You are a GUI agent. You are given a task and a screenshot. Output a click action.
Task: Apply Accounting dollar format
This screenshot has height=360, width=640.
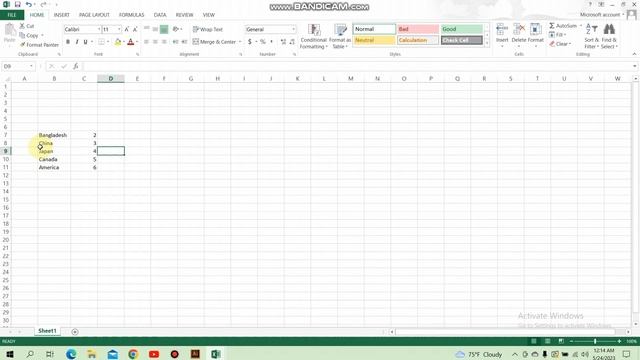pos(250,42)
